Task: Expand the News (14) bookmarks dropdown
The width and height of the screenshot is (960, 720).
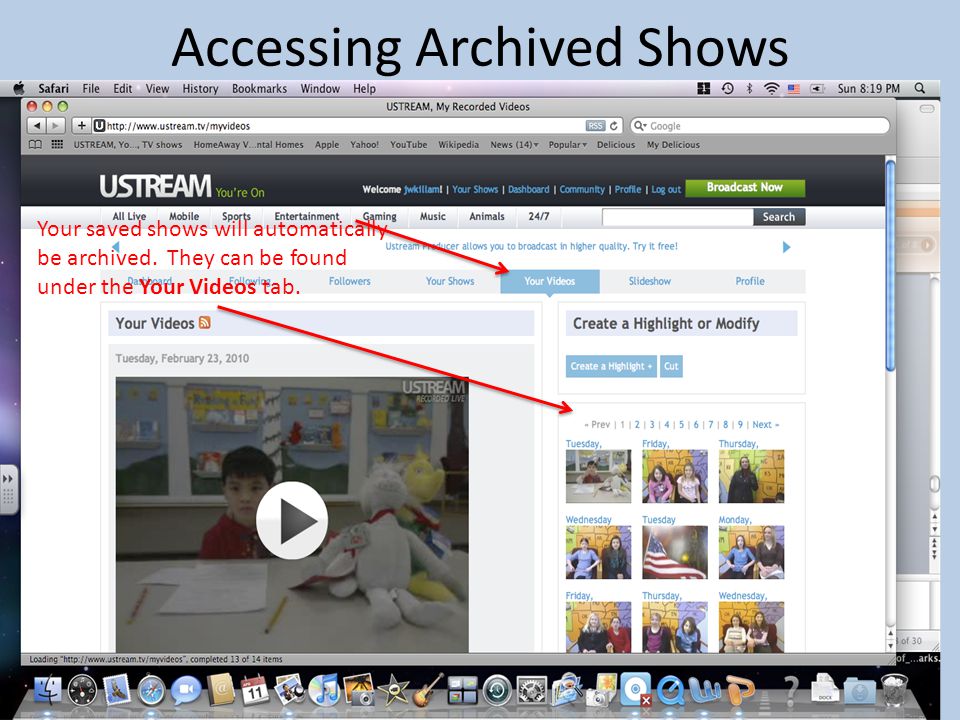Action: (x=514, y=144)
